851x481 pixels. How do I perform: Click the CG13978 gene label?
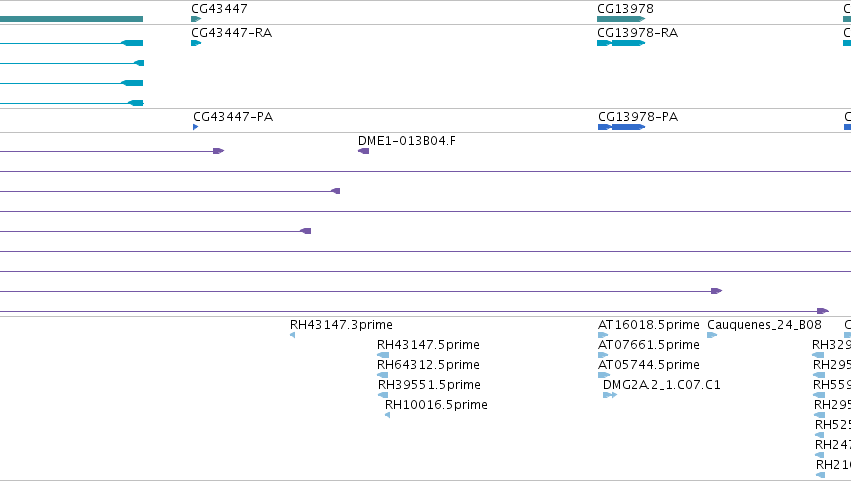625,9
